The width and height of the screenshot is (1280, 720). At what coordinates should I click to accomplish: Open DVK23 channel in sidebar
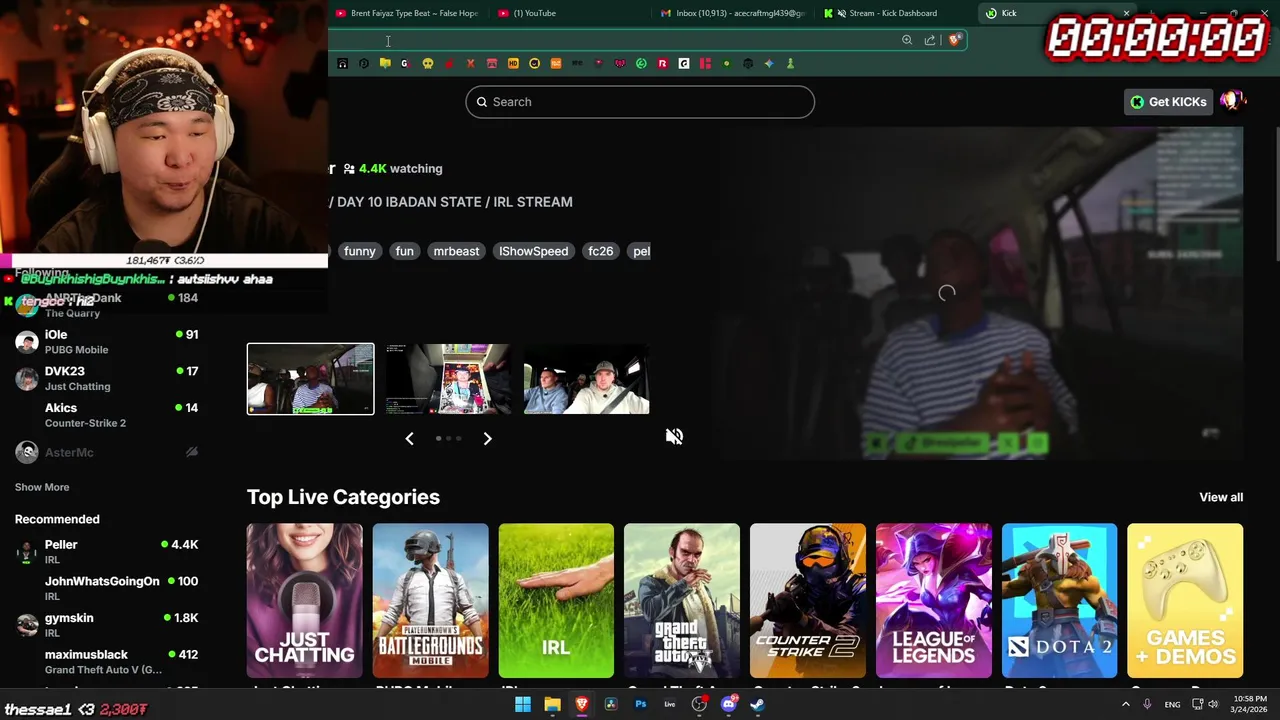[x=106, y=378]
